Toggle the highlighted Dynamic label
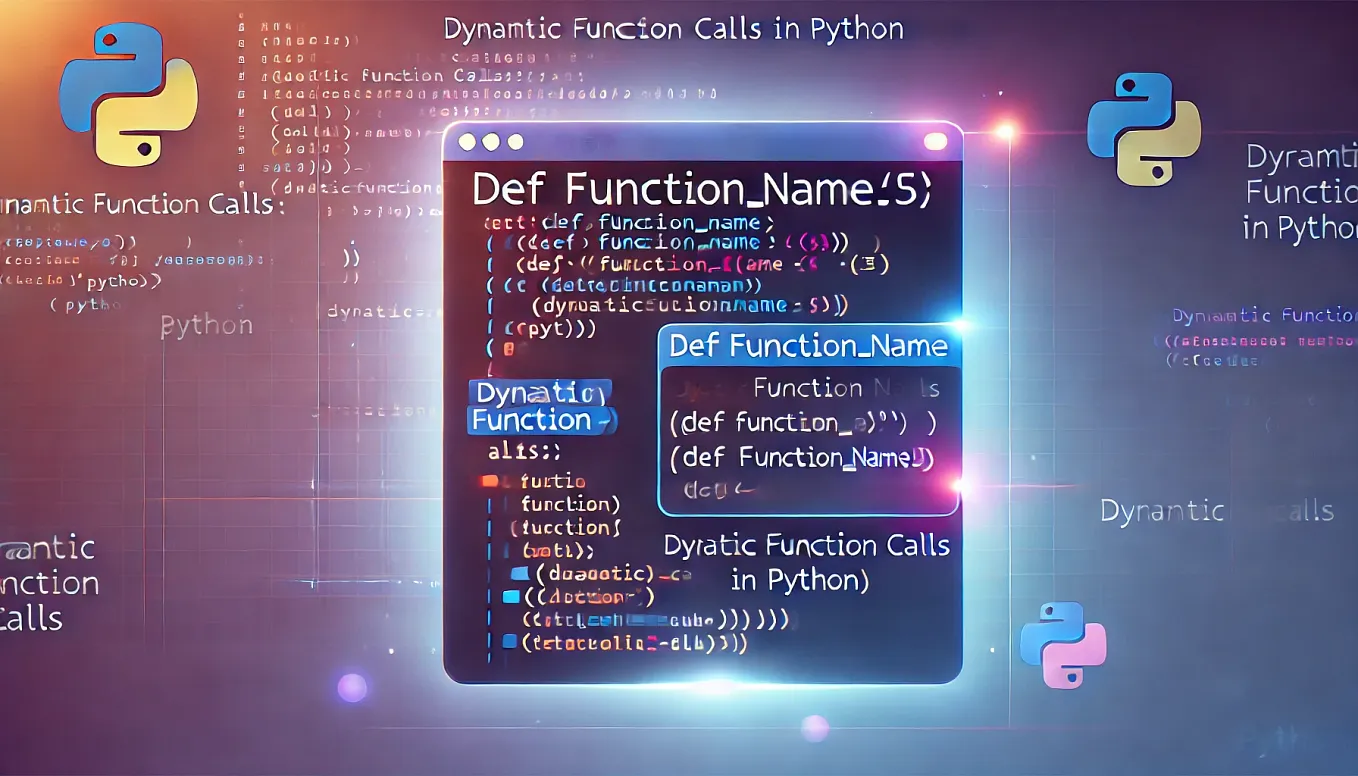This screenshot has width=1358, height=776. pyautogui.click(x=540, y=393)
